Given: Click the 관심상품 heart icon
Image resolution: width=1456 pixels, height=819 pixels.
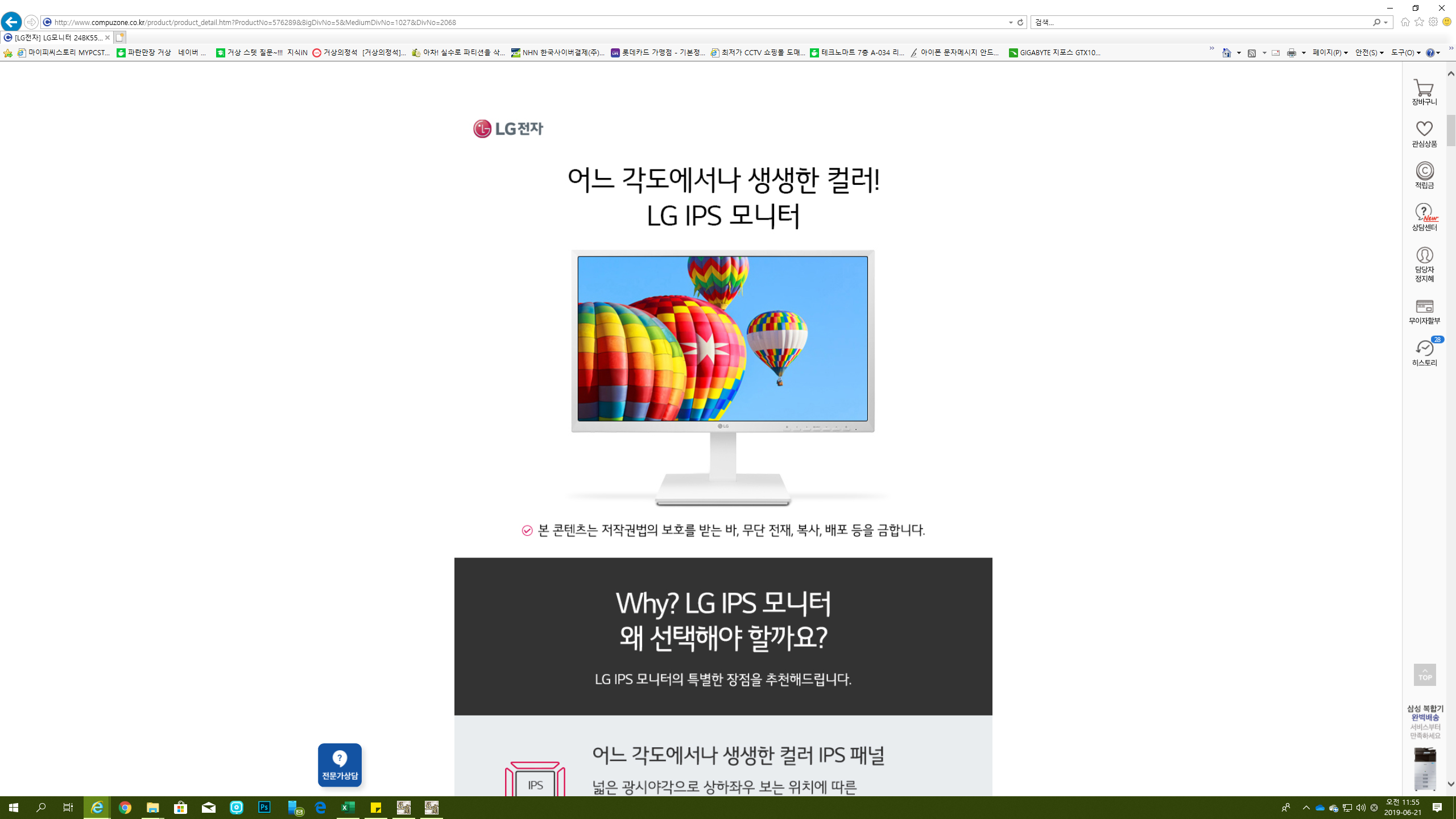Looking at the screenshot, I should click(1424, 134).
